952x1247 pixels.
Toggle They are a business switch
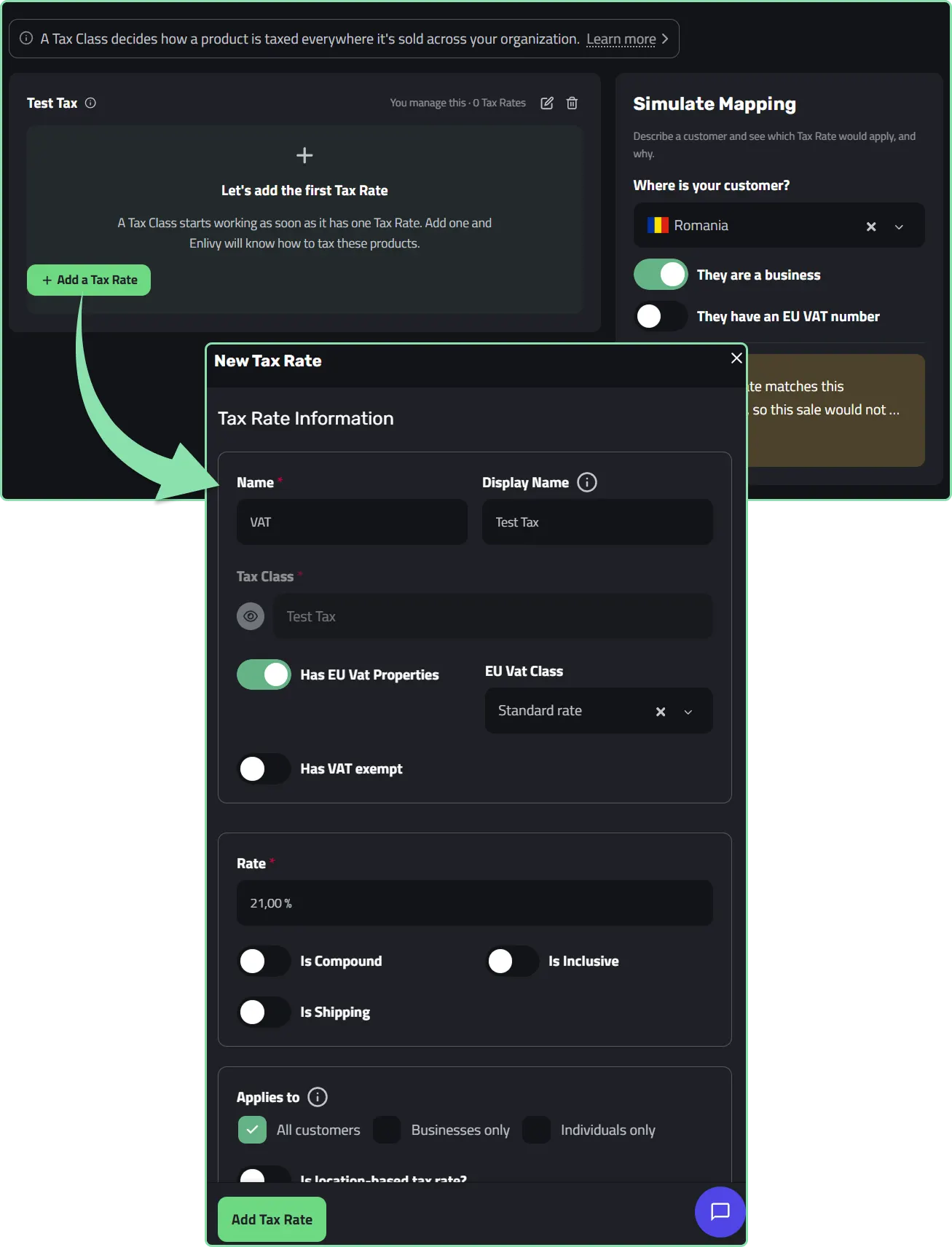[661, 275]
